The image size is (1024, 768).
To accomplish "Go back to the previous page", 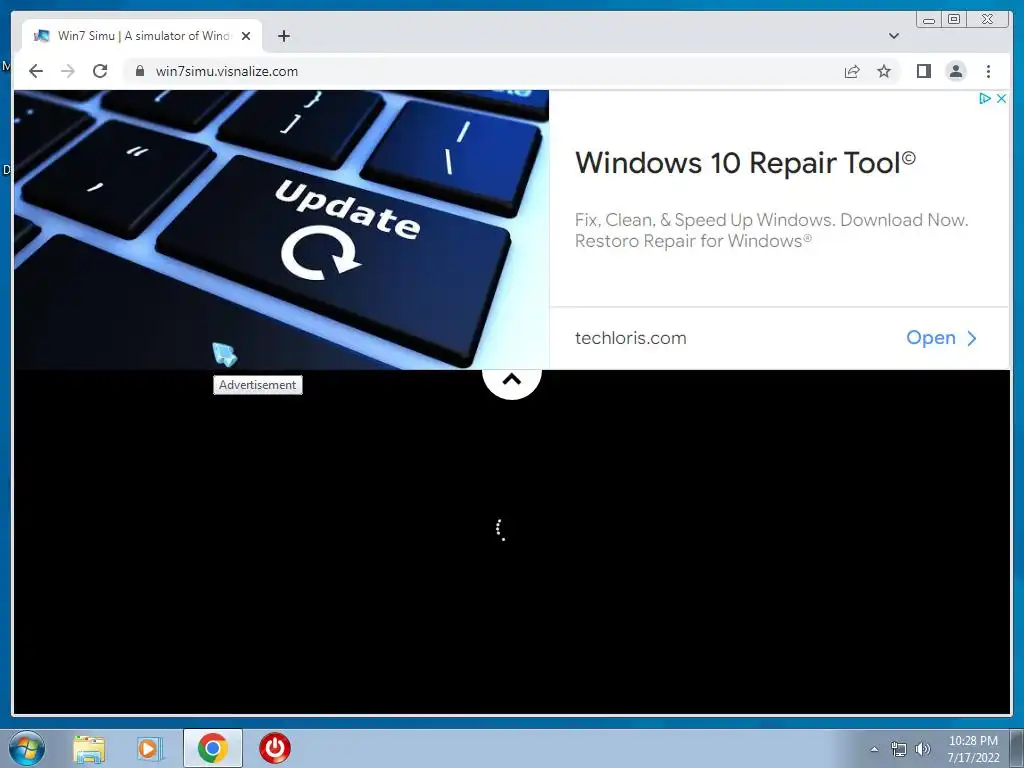I will (x=36, y=71).
